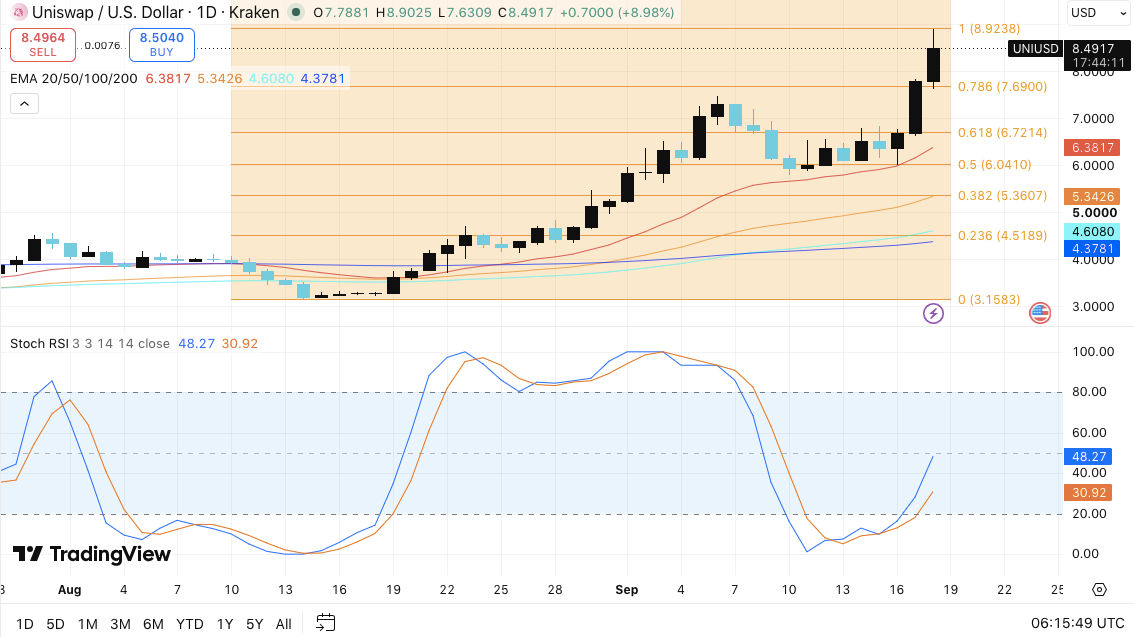Open chart settings gear on time axis
The width and height of the screenshot is (1134, 637).
(1099, 589)
